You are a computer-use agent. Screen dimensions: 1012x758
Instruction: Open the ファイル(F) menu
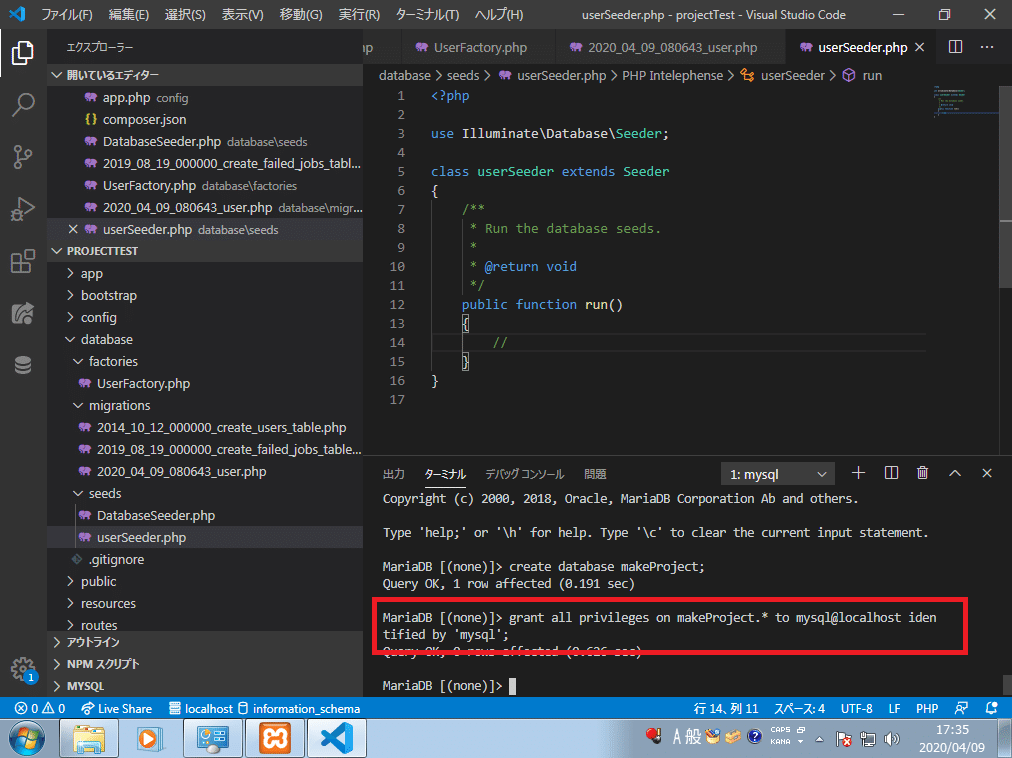coord(66,14)
